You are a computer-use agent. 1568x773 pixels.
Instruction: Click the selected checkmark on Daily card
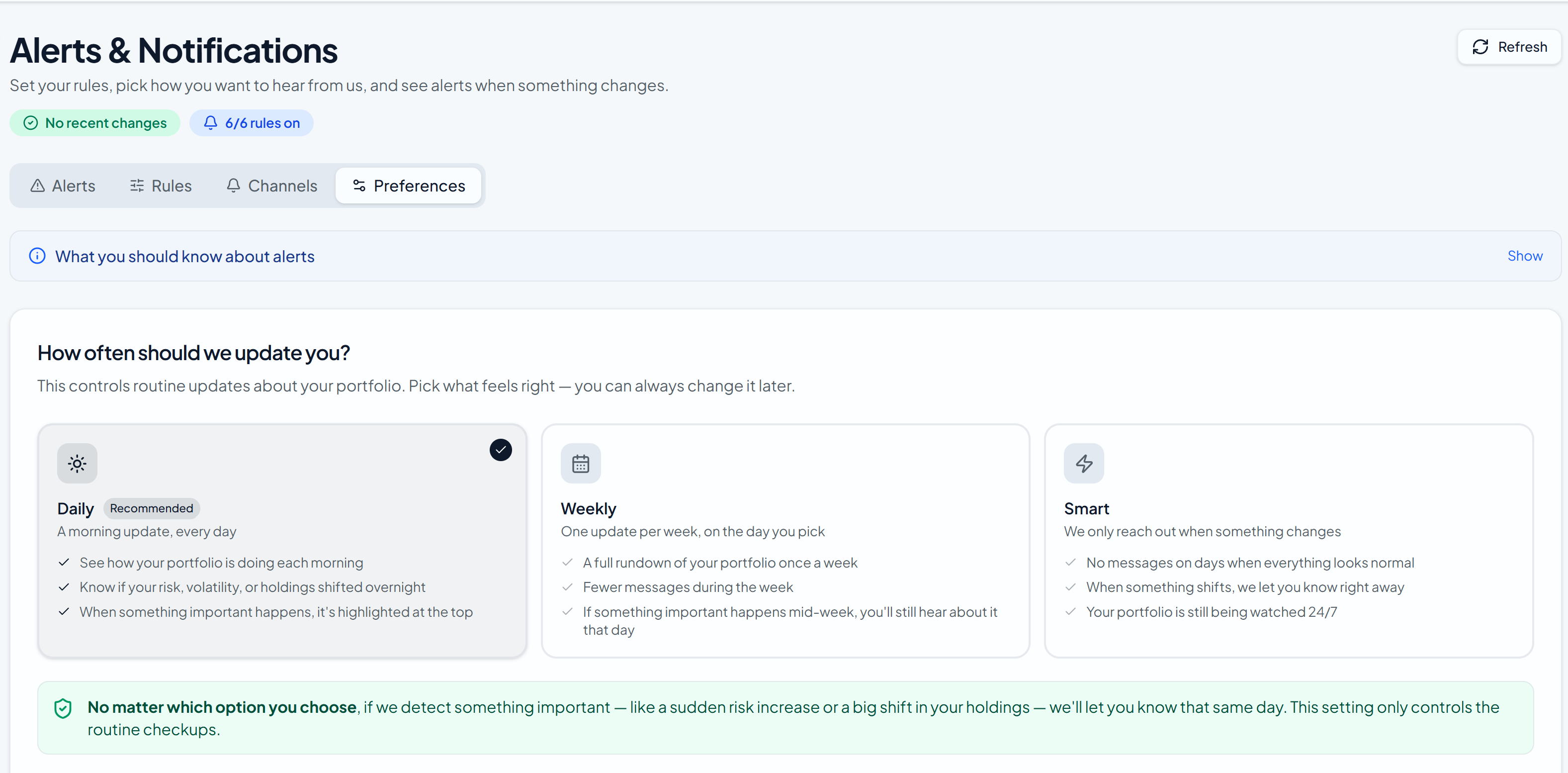[x=501, y=450]
